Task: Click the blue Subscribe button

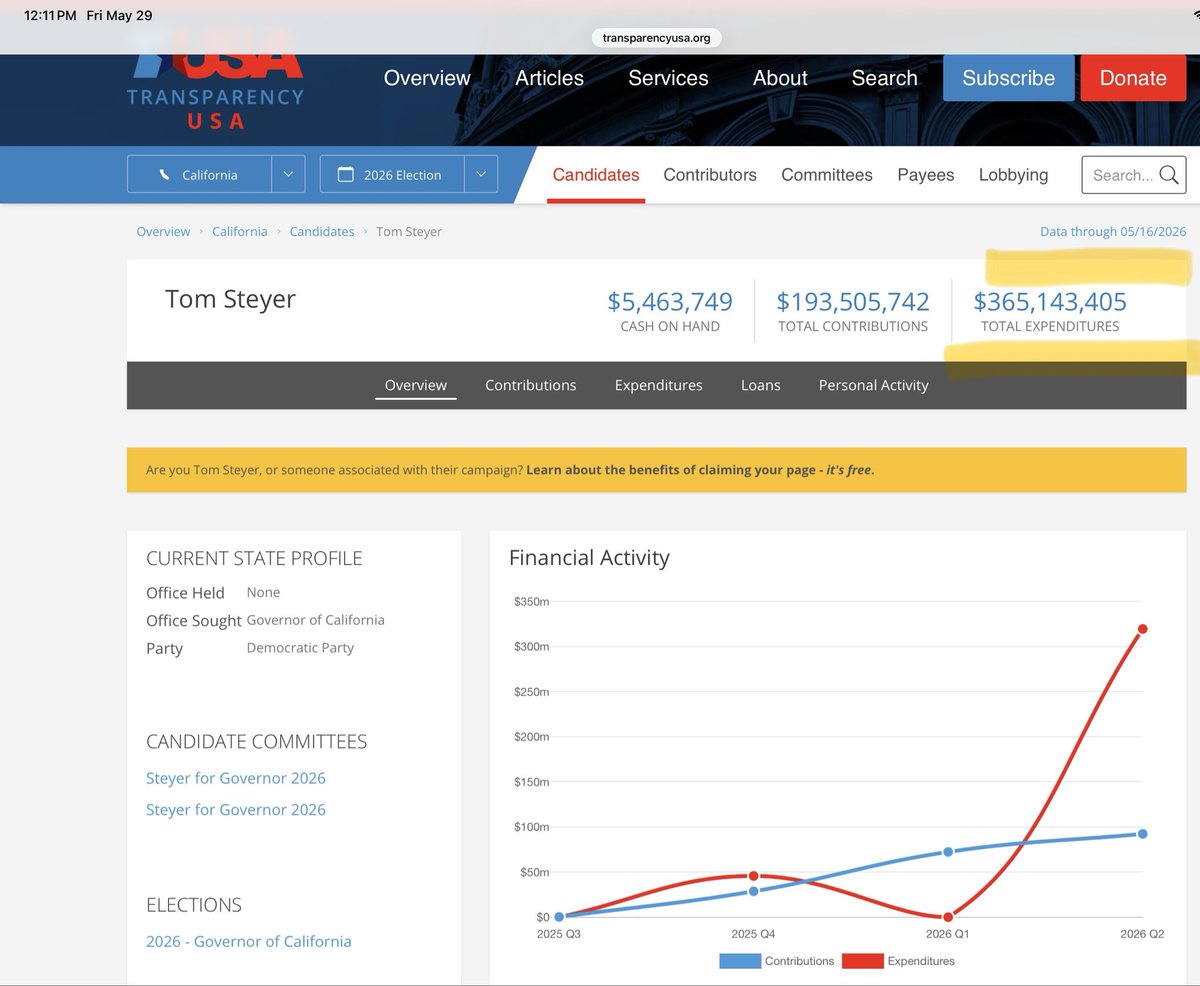Action: coord(1008,78)
